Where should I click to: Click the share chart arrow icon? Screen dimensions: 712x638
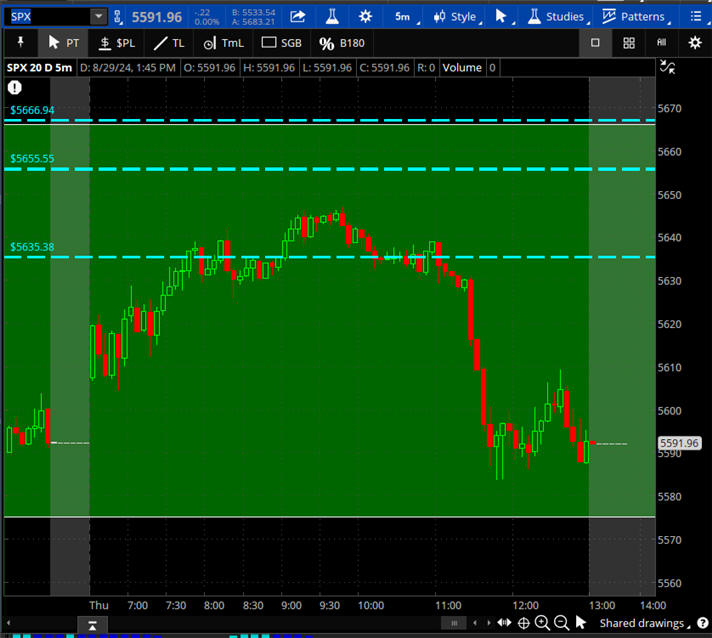(298, 16)
